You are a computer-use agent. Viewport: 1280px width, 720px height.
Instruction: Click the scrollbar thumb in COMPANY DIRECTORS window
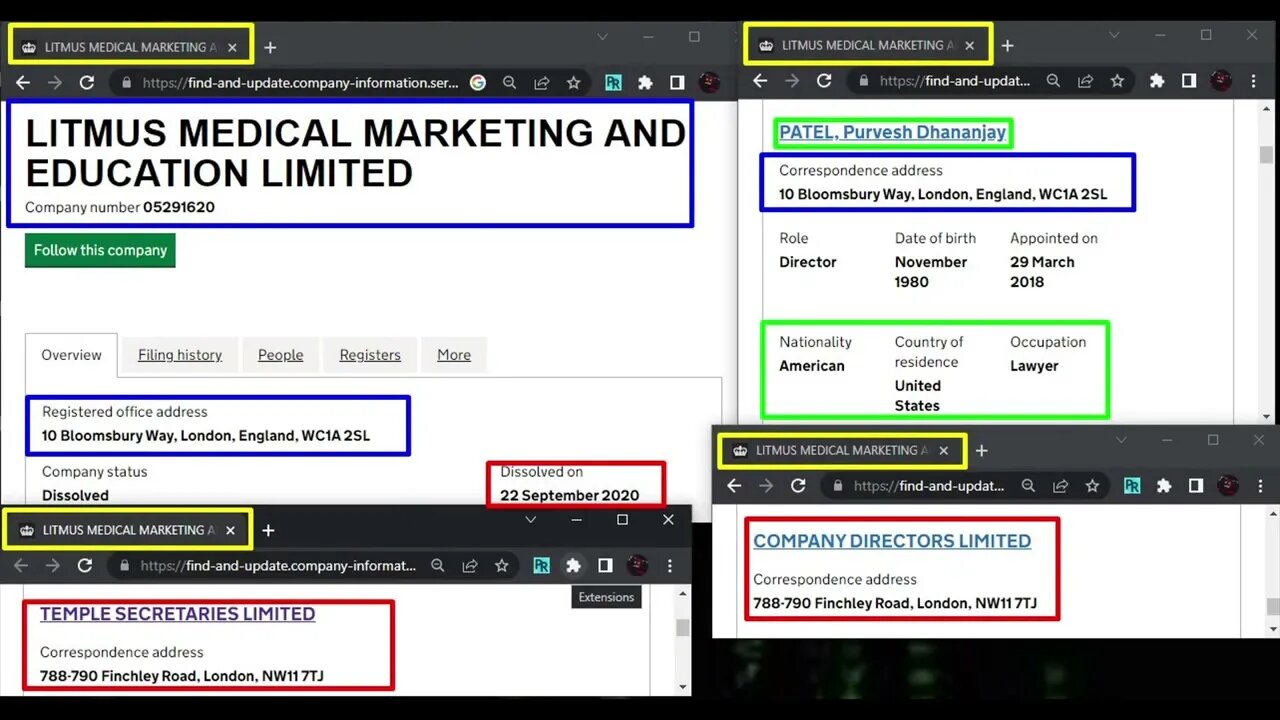click(x=1272, y=606)
